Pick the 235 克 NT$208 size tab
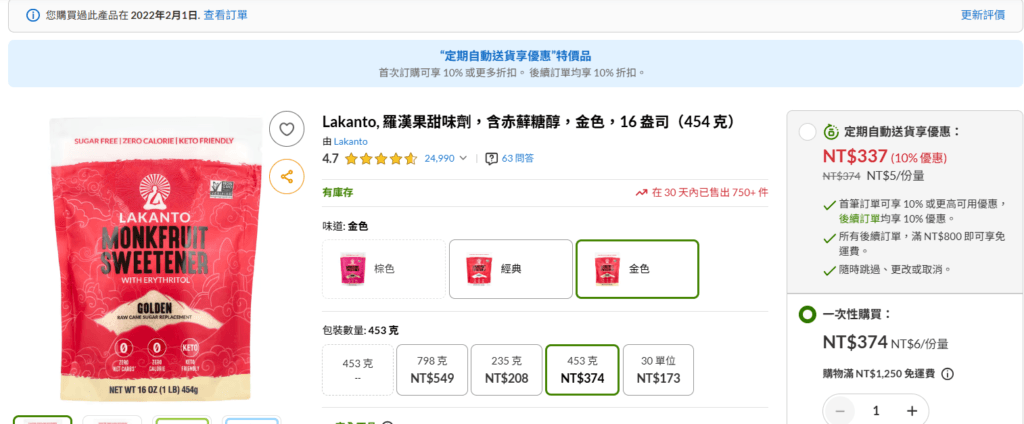This screenshot has height=424, width=1024. click(x=506, y=370)
